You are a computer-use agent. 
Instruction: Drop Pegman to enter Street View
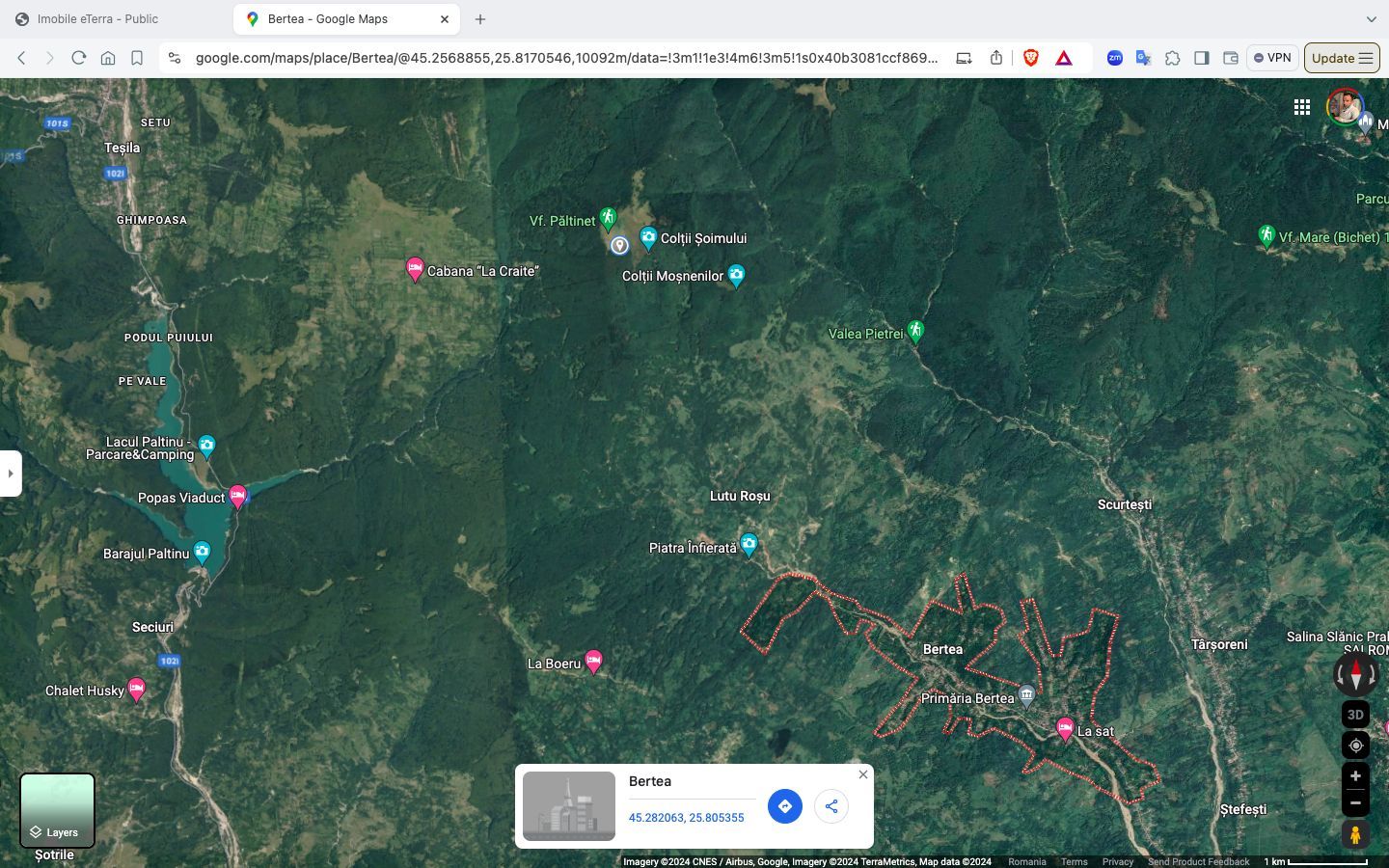[x=1354, y=834]
